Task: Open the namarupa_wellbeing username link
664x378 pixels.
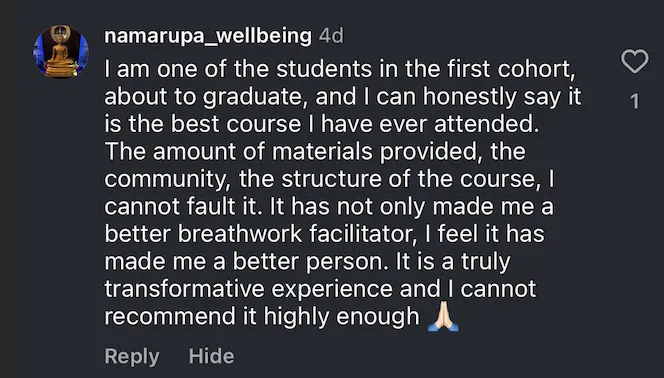Action: click(208, 36)
